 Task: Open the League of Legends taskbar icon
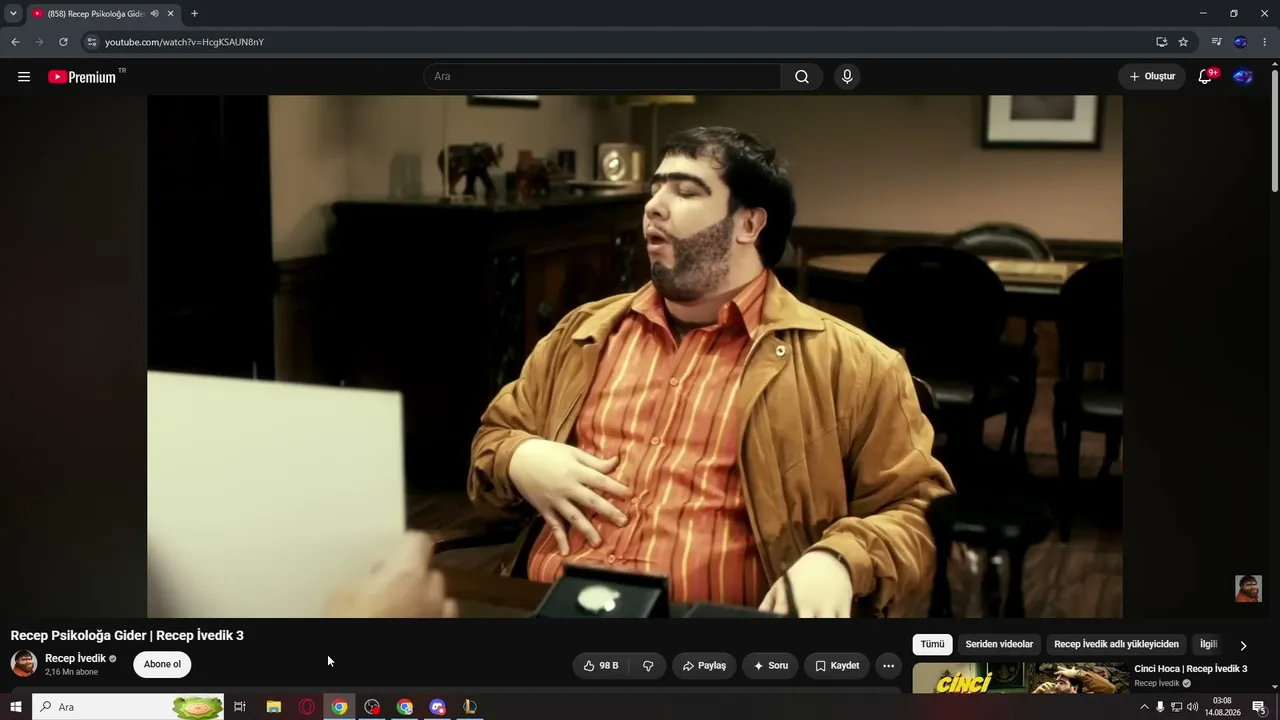(x=469, y=707)
